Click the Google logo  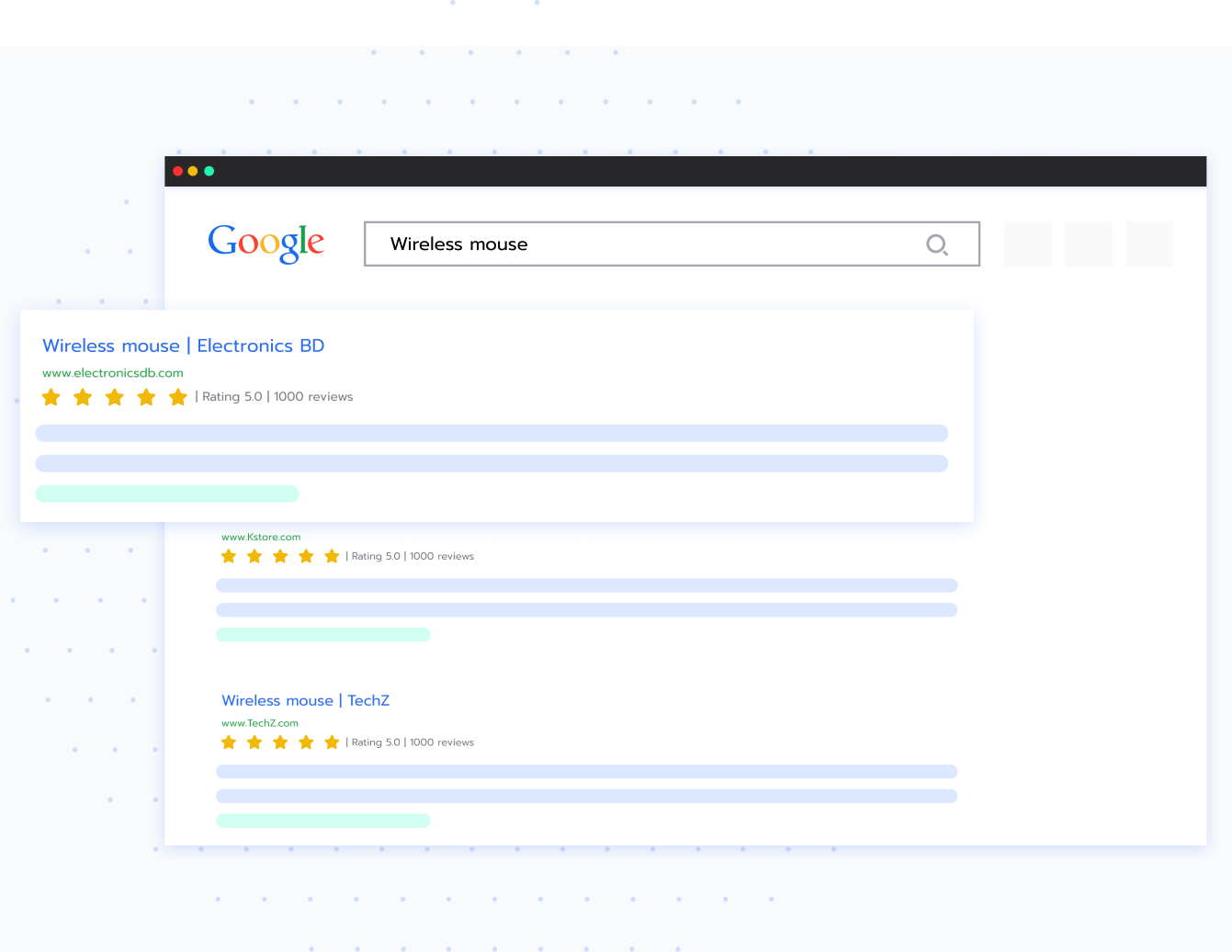(x=266, y=244)
